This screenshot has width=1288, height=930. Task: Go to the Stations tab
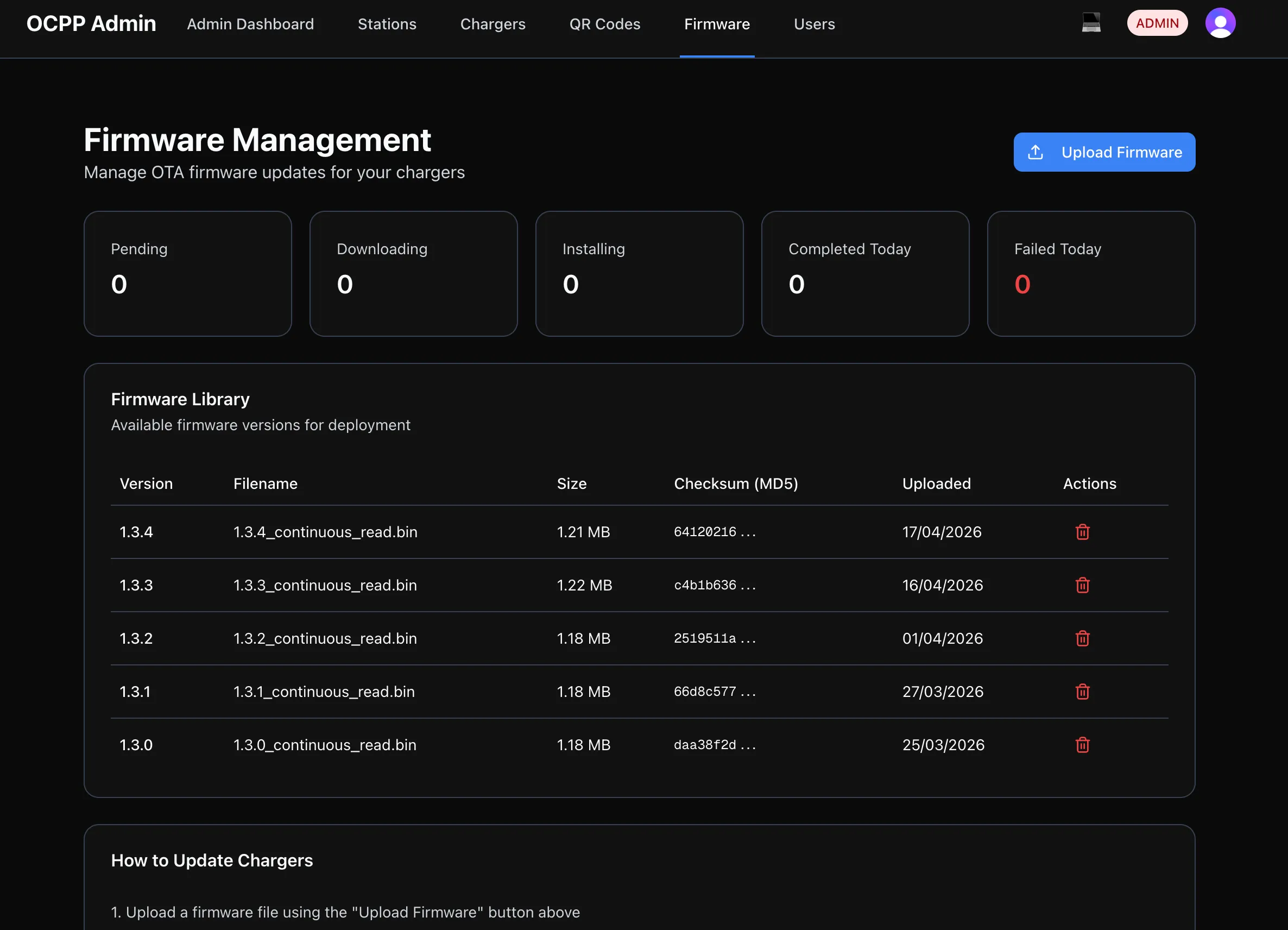[x=387, y=24]
